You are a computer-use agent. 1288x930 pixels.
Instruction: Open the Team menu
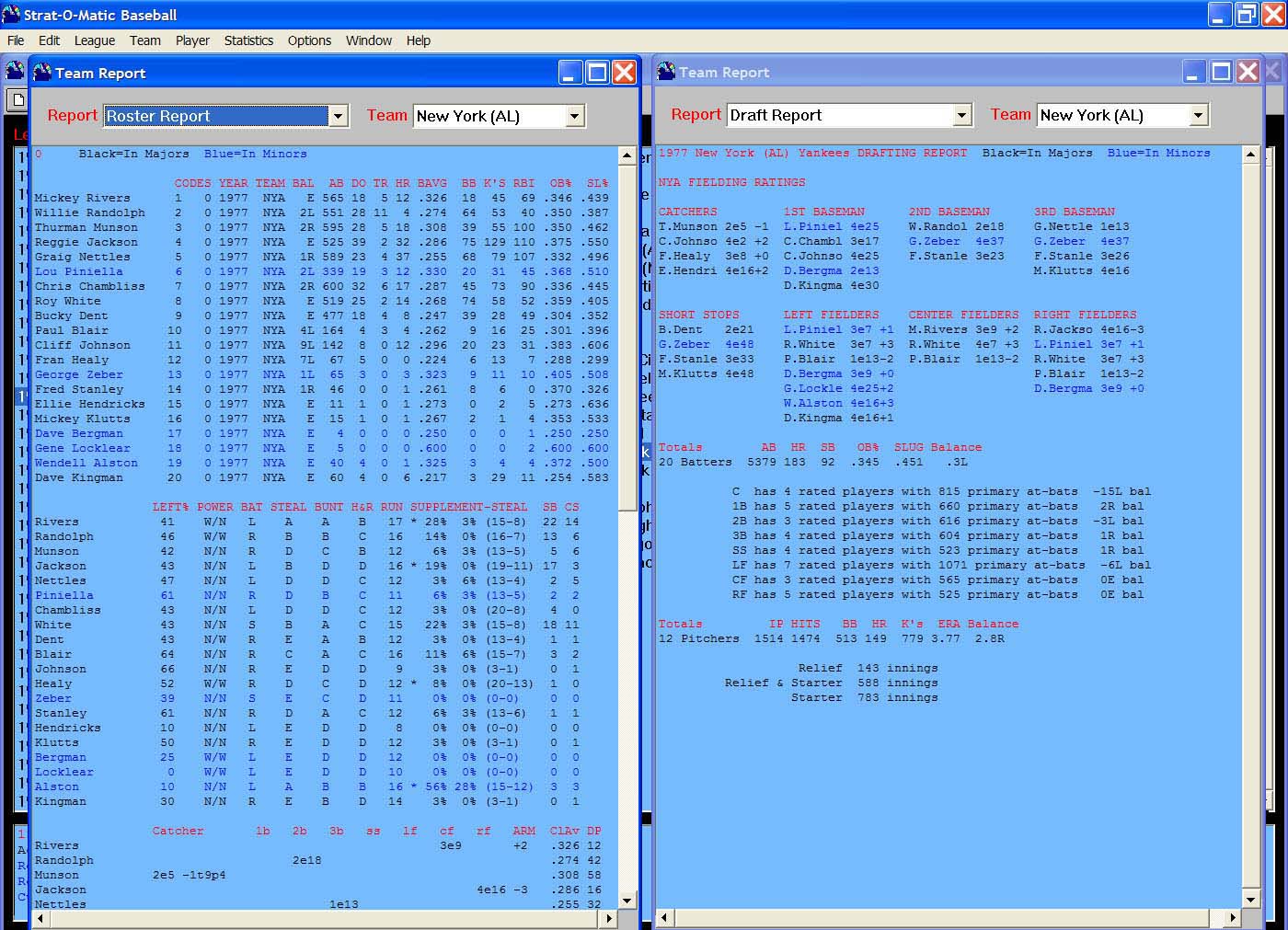click(x=144, y=40)
